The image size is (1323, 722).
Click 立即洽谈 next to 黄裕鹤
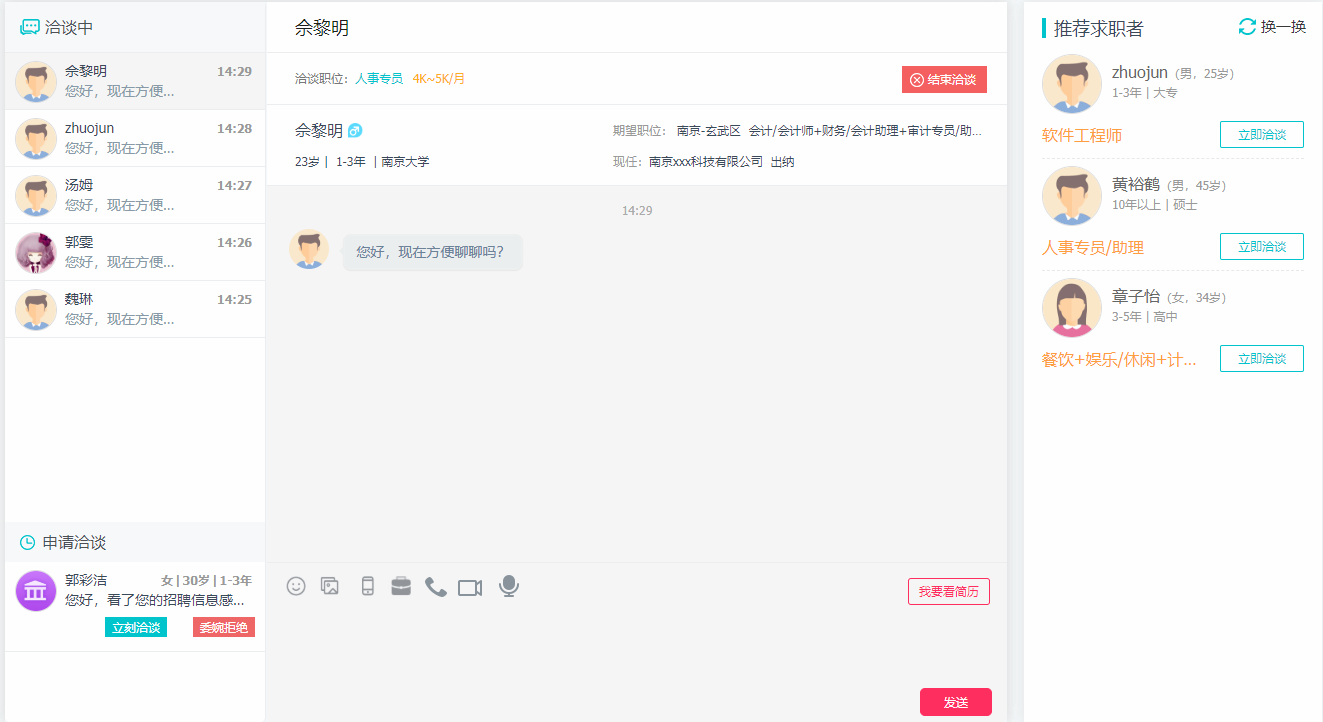point(1261,246)
